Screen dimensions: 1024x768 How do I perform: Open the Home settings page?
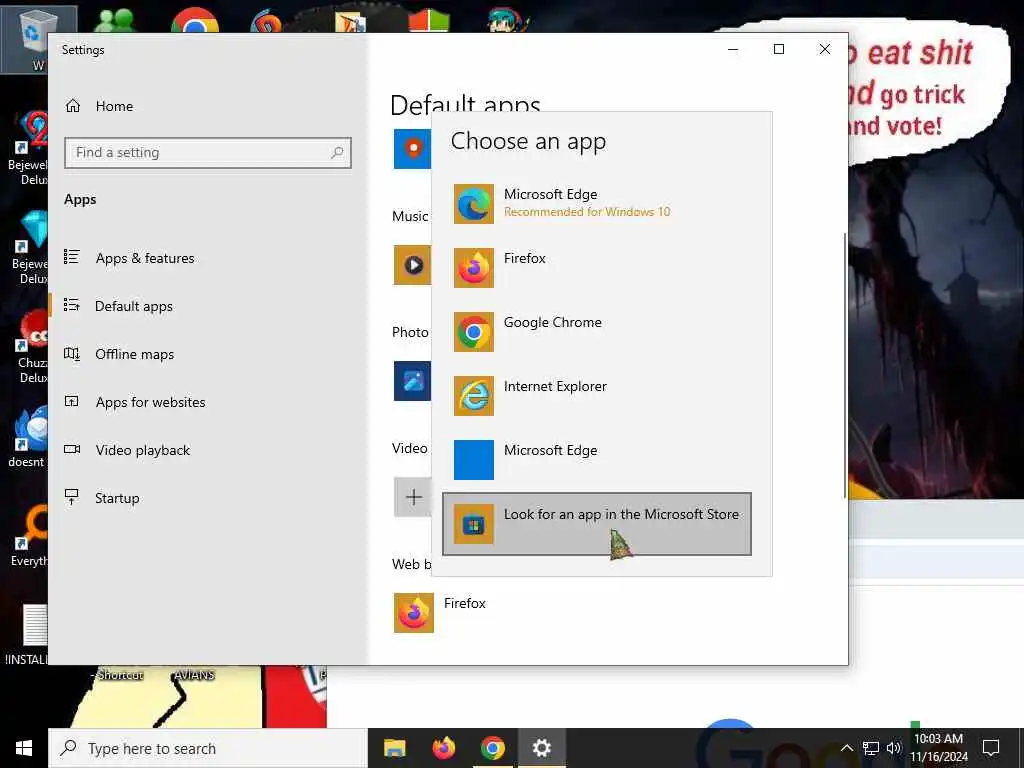point(99,106)
